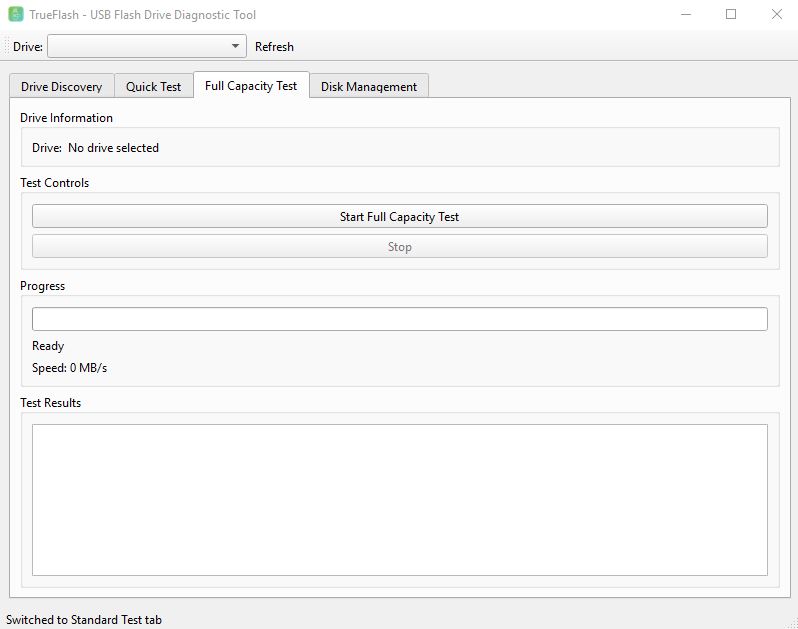Click the disabled Stop button
798x629 pixels.
pyautogui.click(x=400, y=246)
